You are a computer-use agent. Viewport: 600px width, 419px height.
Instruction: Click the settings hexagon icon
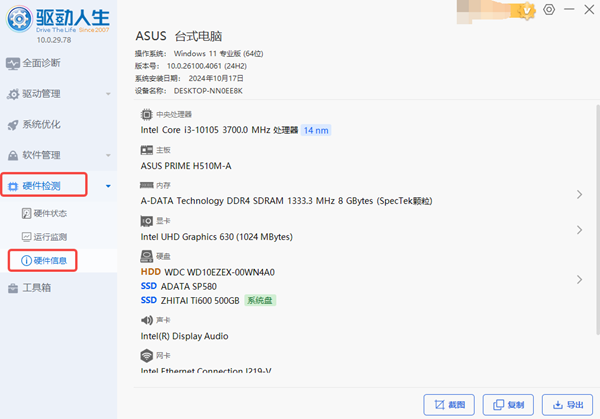549,9
